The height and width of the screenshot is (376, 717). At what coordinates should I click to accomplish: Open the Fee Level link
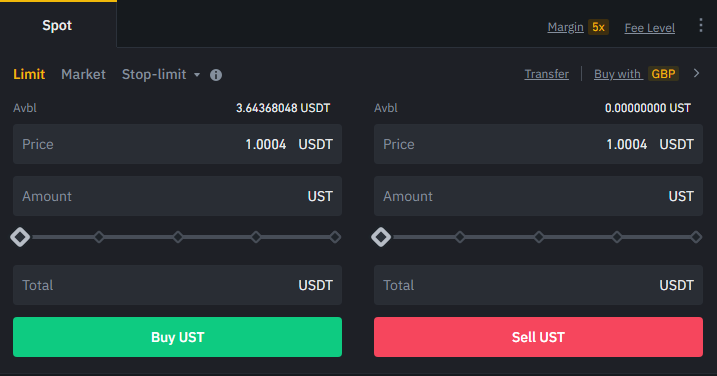[649, 28]
